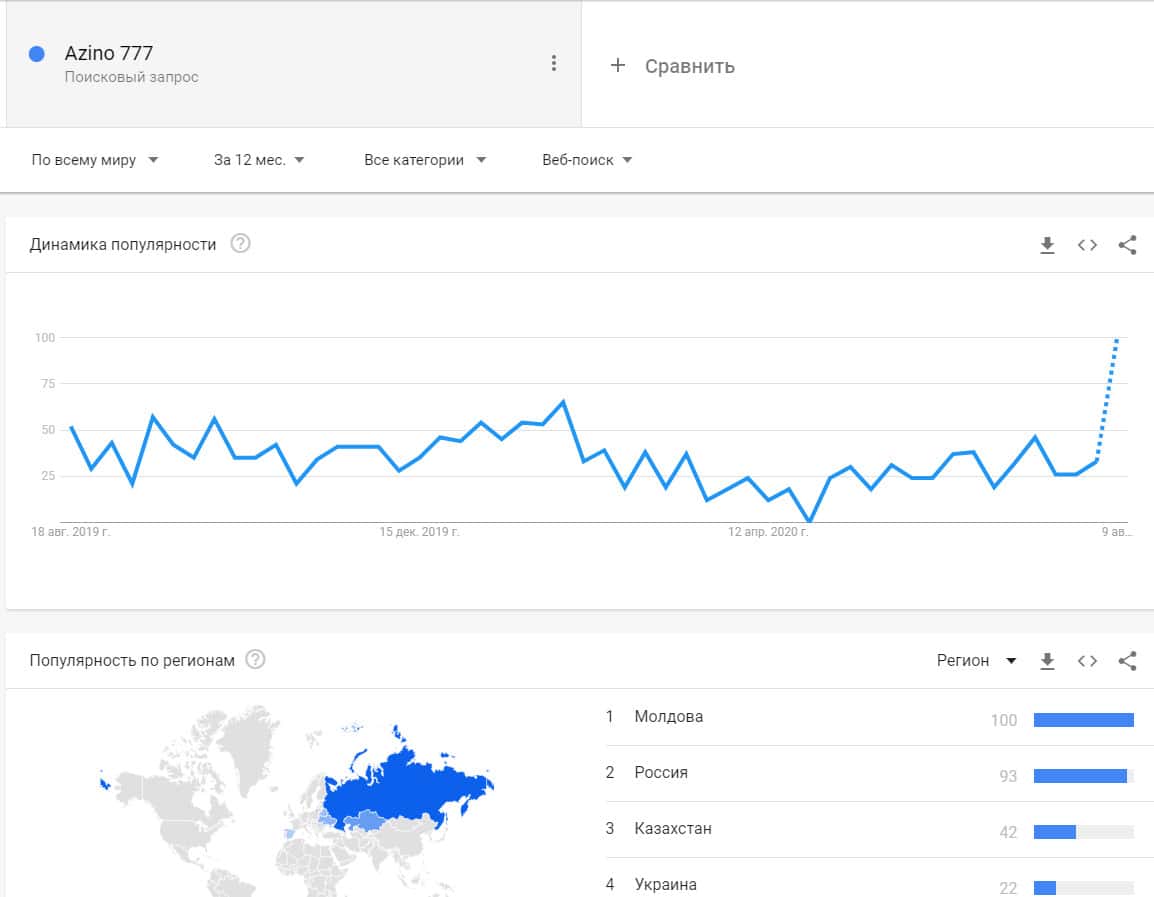Get embed code for regions widget
This screenshot has height=897, width=1154.
click(x=1087, y=661)
